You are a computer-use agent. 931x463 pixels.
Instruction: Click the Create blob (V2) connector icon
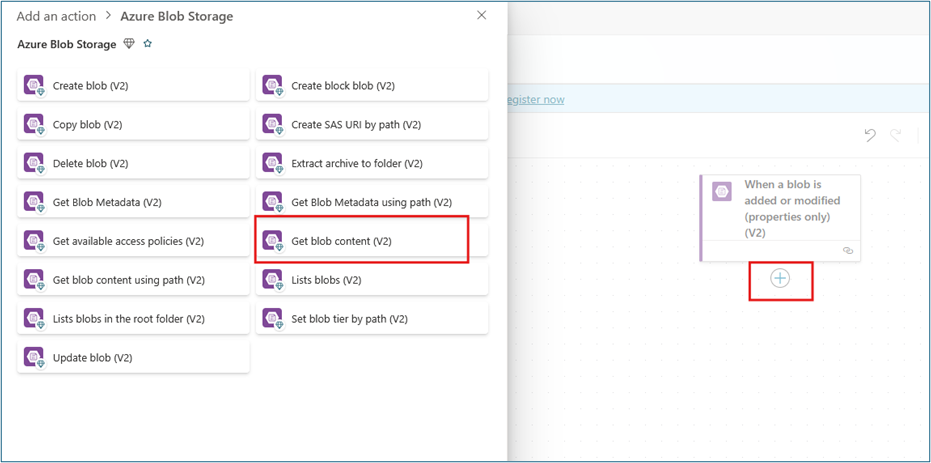pyautogui.click(x=34, y=85)
